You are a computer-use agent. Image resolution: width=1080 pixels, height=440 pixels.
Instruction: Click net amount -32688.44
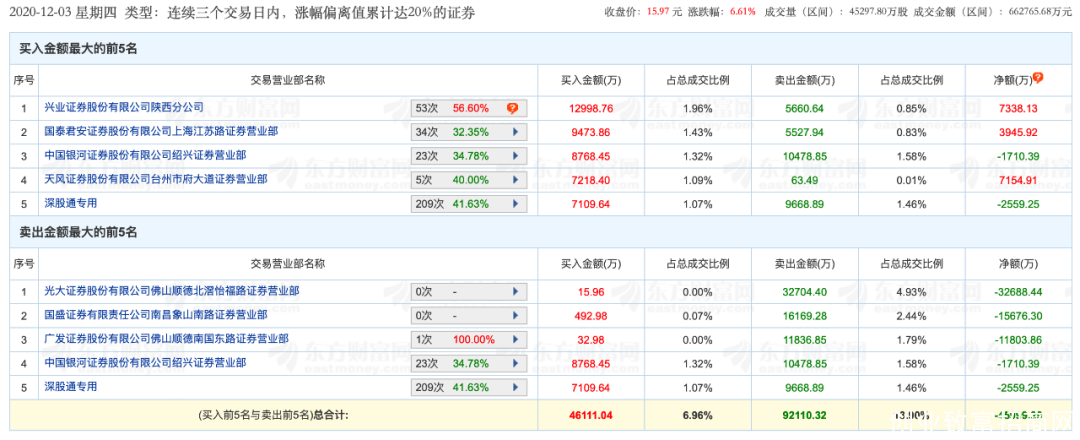(x=1017, y=292)
